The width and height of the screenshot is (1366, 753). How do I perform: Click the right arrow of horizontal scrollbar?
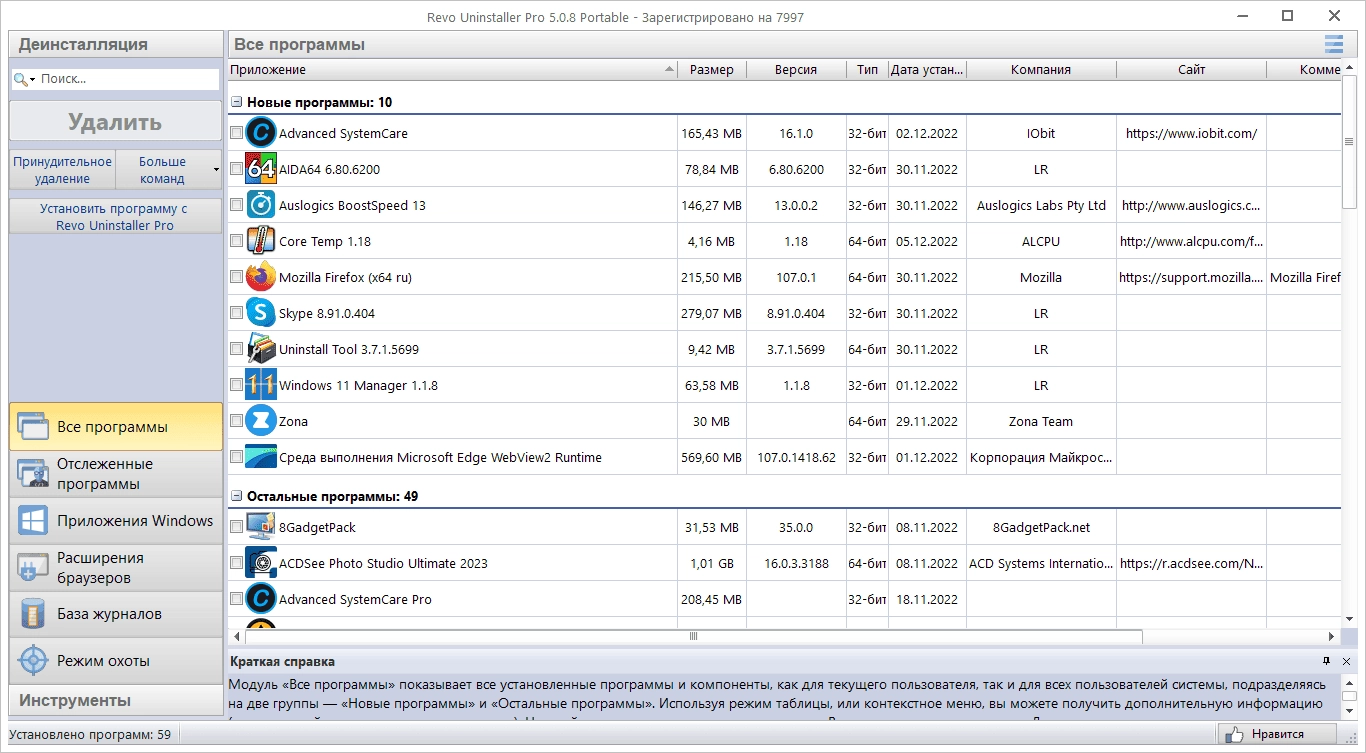[x=1331, y=636]
